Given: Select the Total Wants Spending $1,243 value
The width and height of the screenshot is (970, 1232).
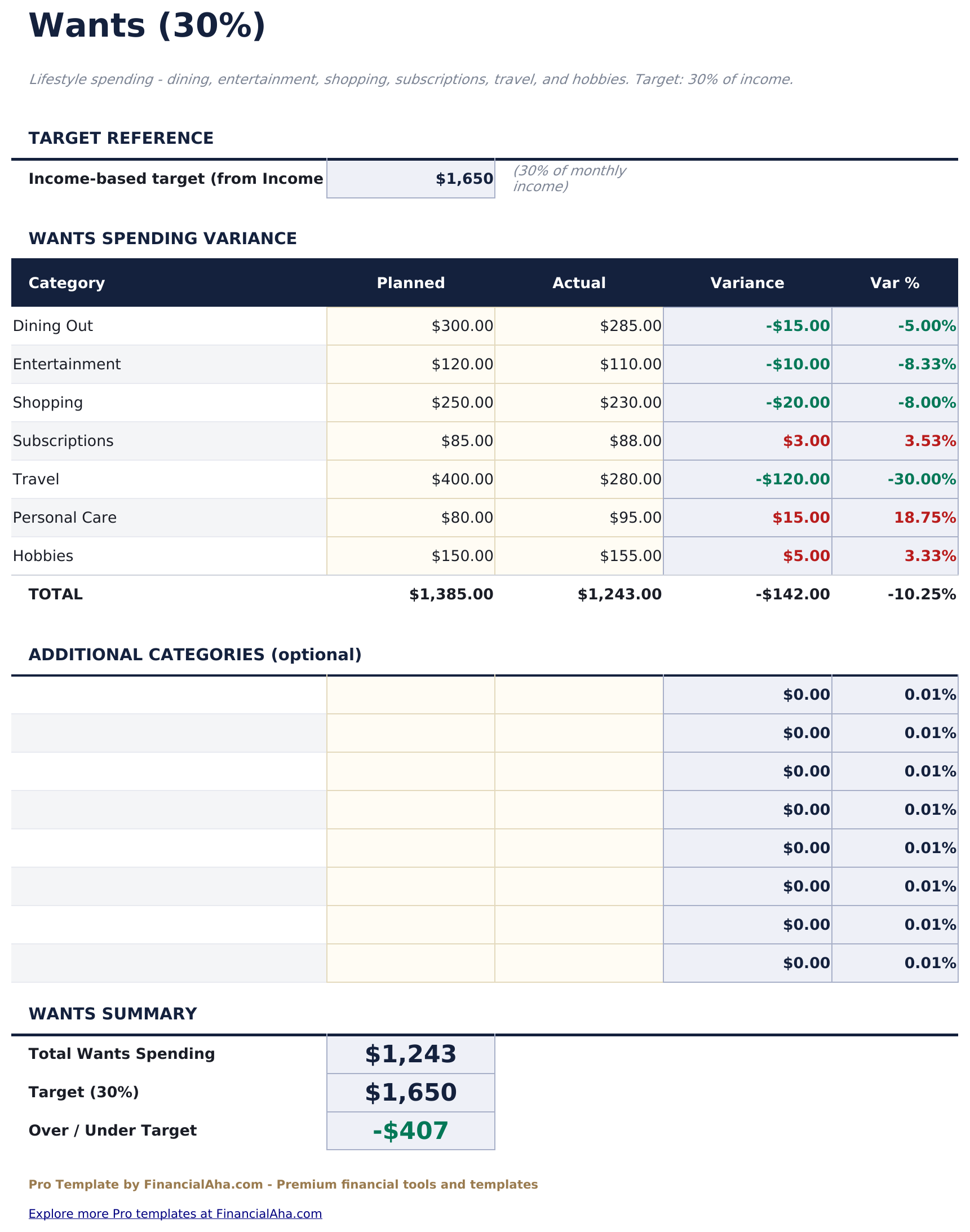Looking at the screenshot, I should [x=410, y=1054].
